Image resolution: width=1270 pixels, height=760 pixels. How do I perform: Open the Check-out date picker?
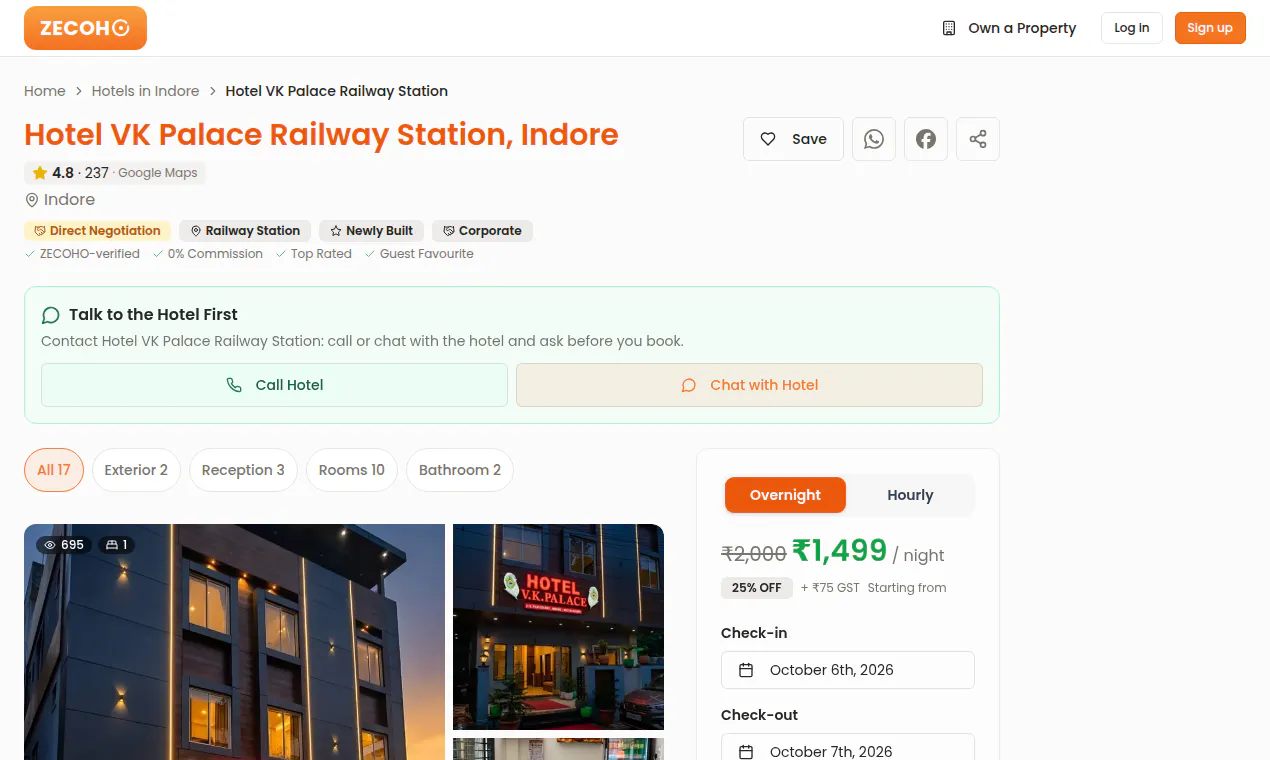(848, 747)
